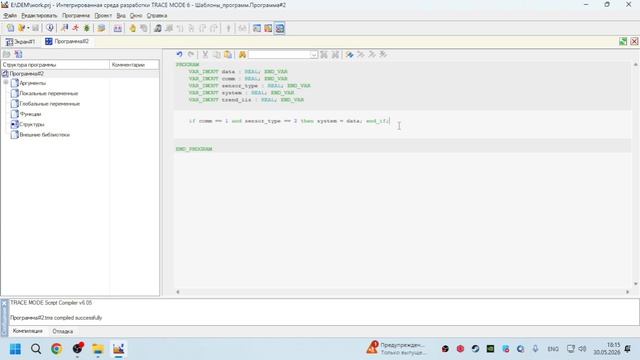Click the editor horizontal scrollbar left arrow

(178, 292)
